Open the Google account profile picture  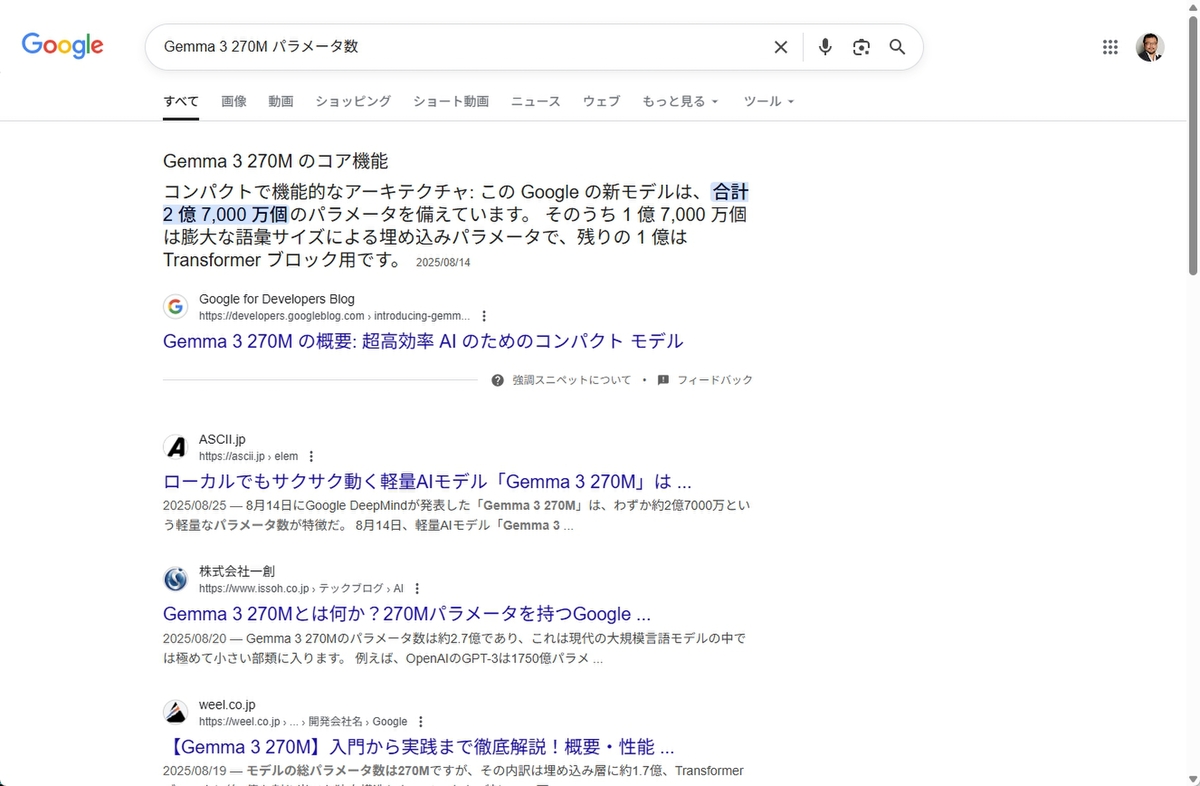[x=1150, y=47]
